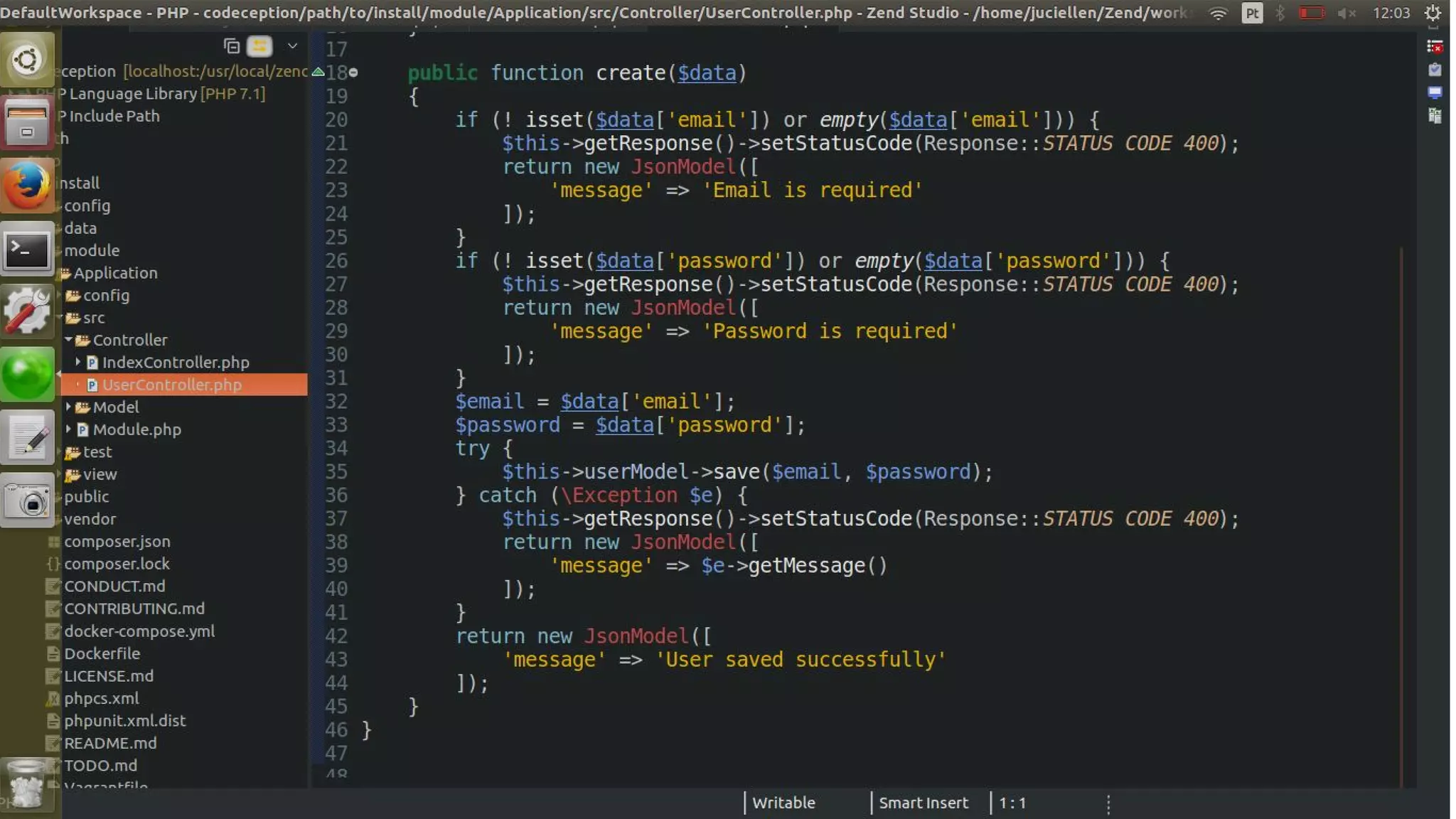This screenshot has height=819, width=1456.
Task: Launch Firefox from the Ubuntu dock
Action: 27,185
